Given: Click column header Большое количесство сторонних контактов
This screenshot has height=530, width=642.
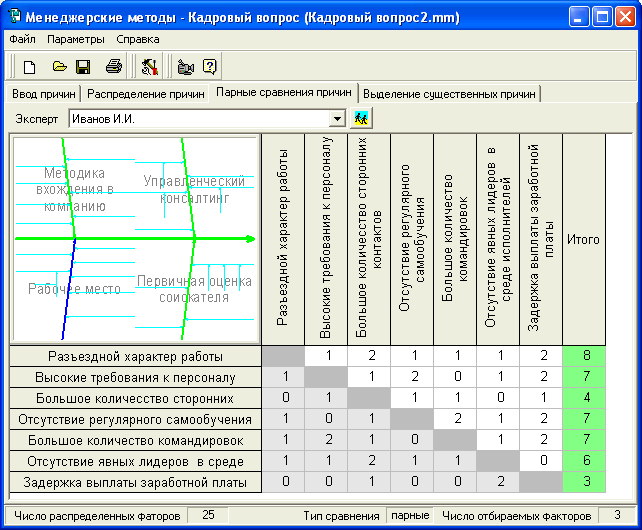Looking at the screenshot, I should 369,239.
